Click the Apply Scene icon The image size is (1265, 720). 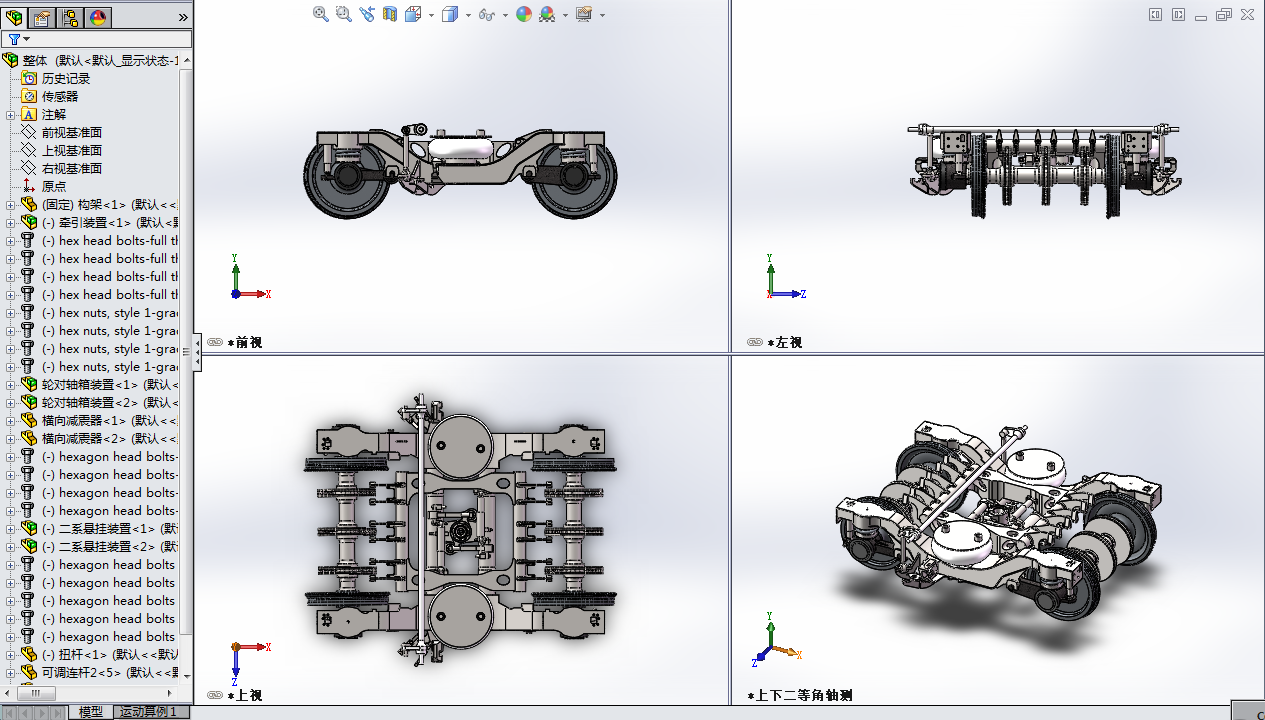(x=548, y=14)
